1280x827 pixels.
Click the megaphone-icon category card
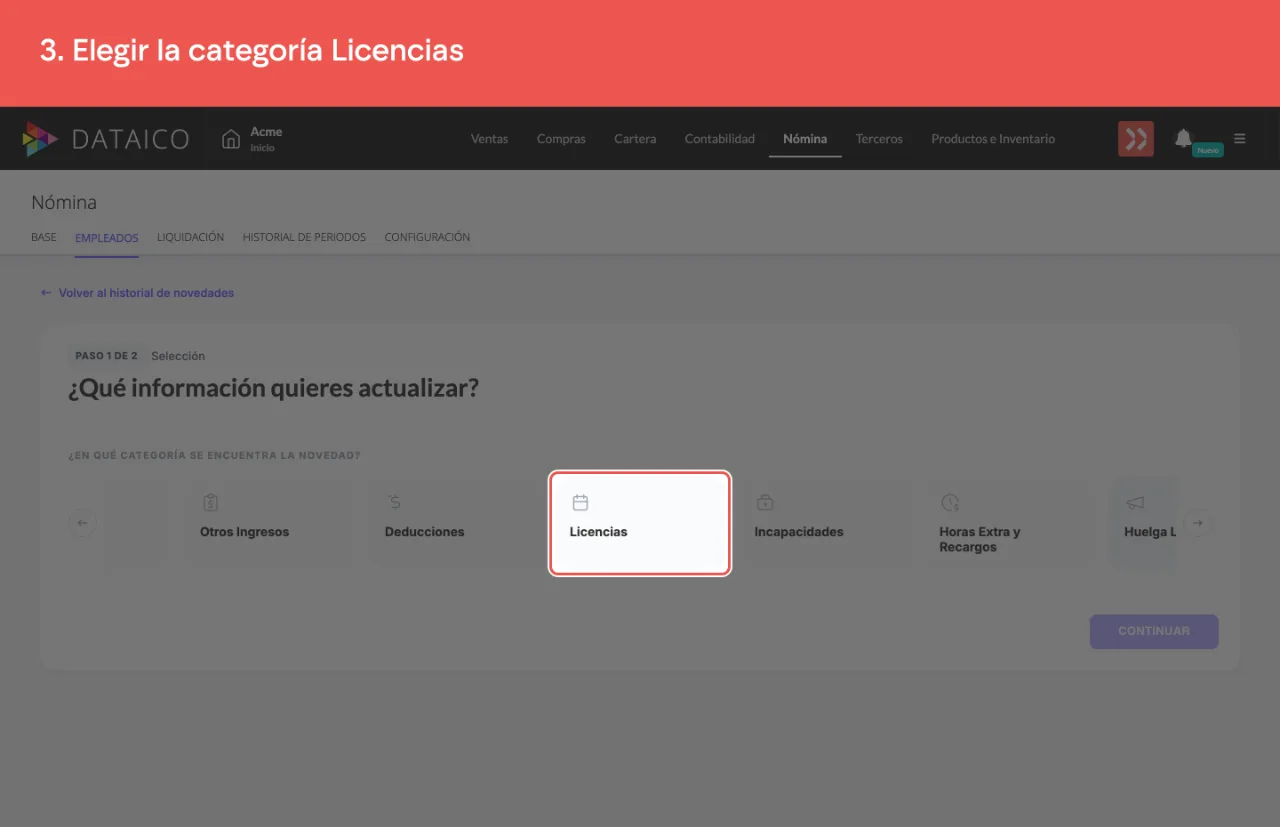(1145, 523)
